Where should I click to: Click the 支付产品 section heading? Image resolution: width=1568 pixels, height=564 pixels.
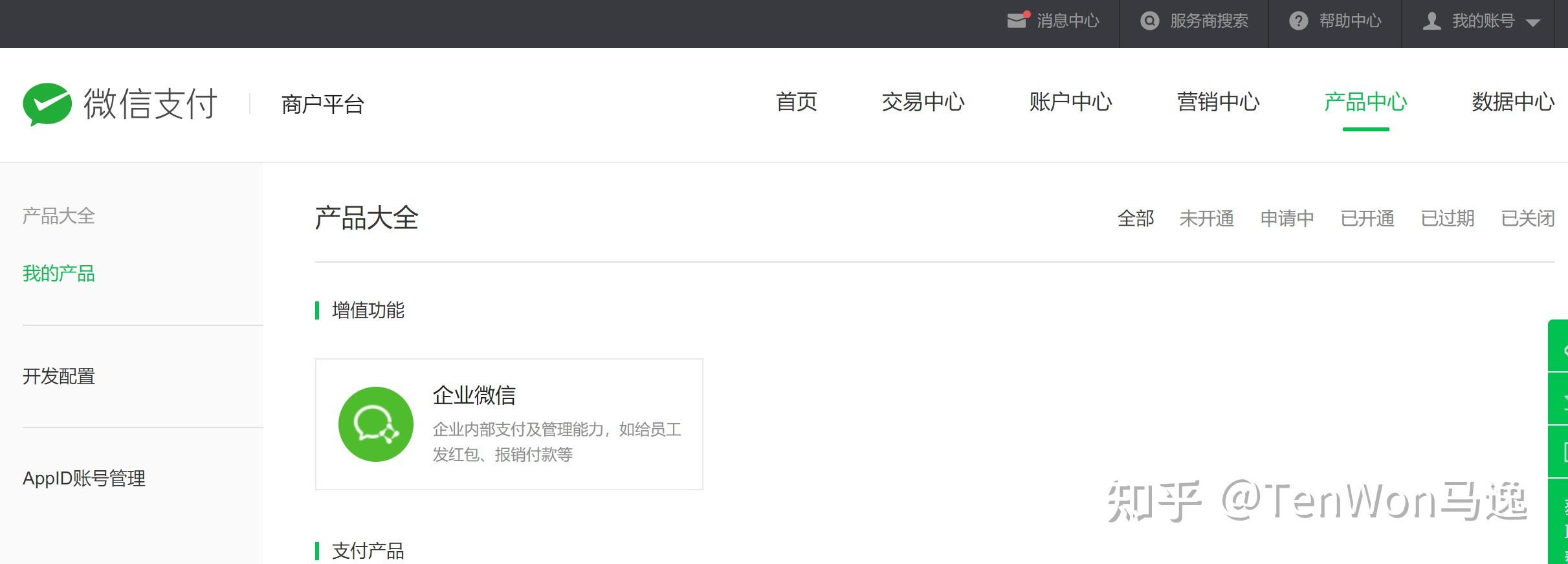[x=368, y=551]
